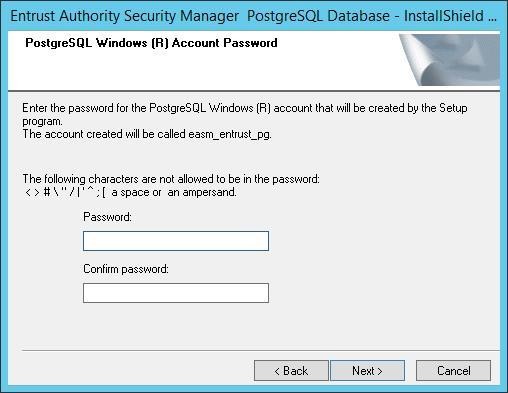Click the "following characters are not allowed" notice
Screen dimensions: 508x393
171,179
